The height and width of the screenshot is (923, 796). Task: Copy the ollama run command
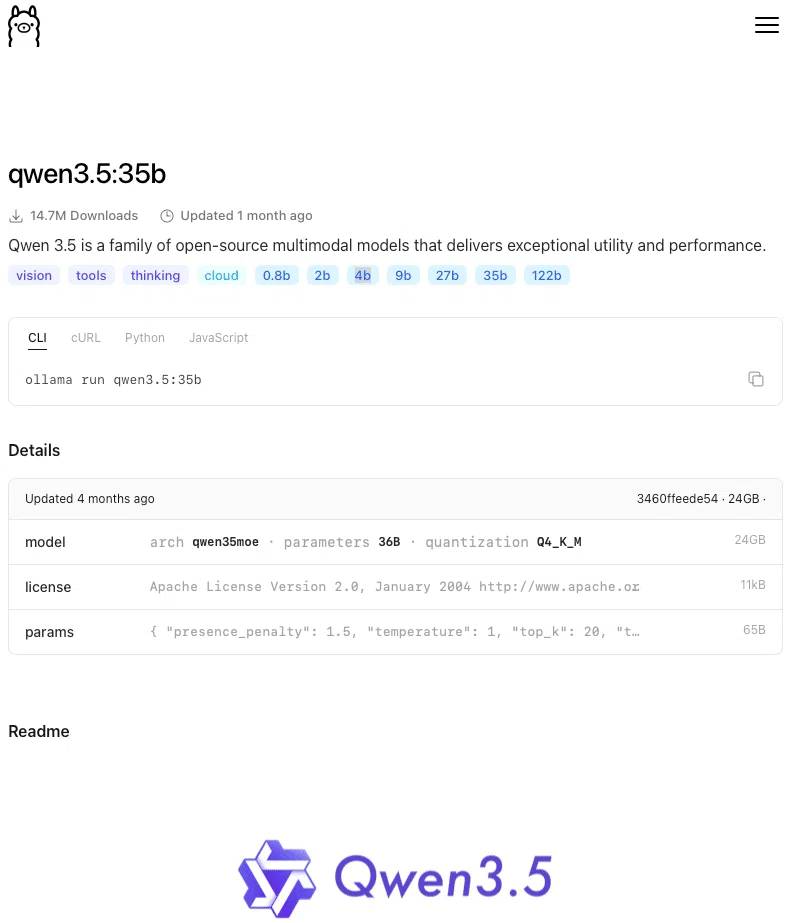[x=755, y=379]
